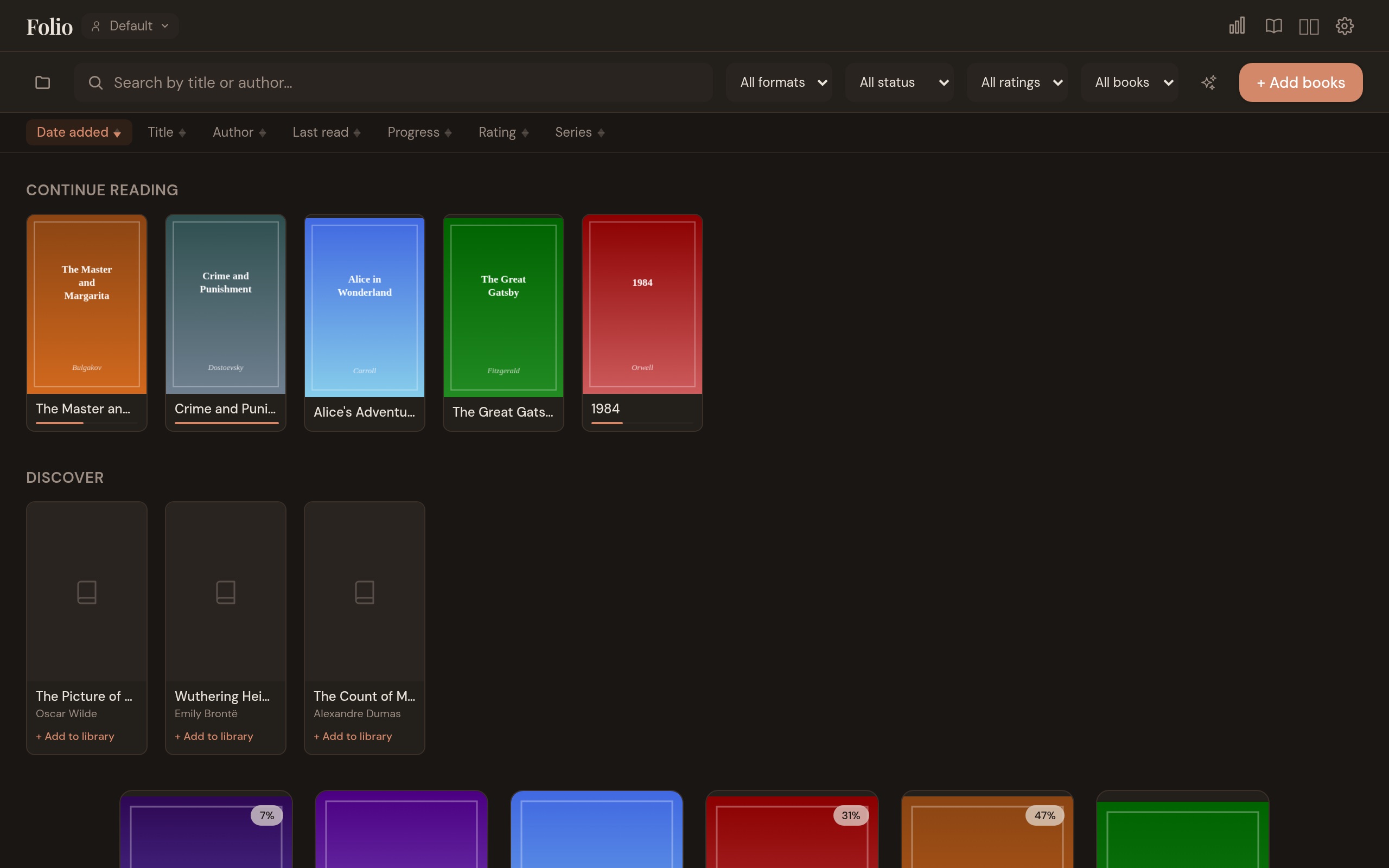Expand the All ratings filter
The image size is (1389, 868).
tap(1019, 82)
